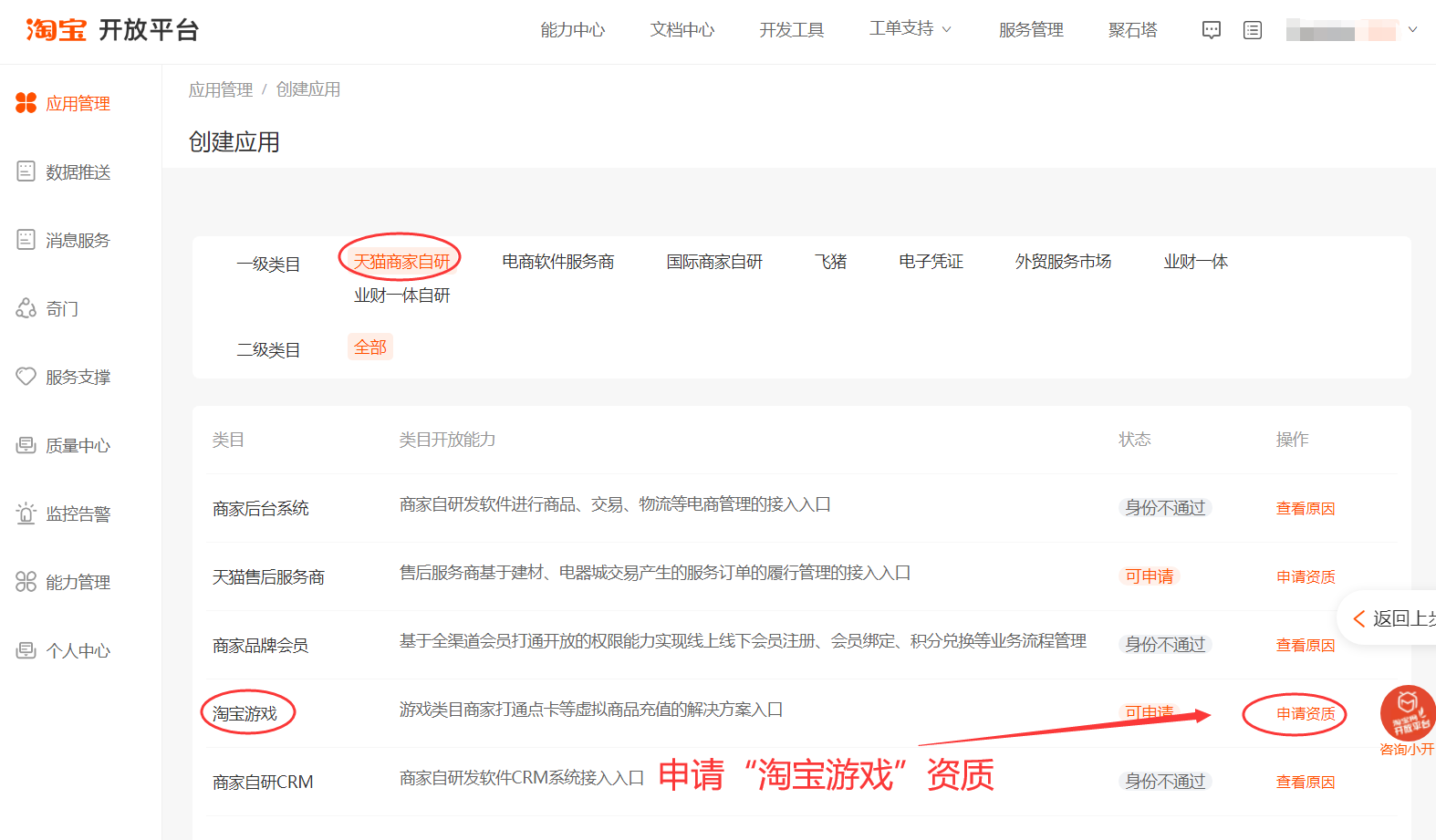Screen dimensions: 1436x840
Task: Click the Taobao Open Platform logo
Action: click(x=112, y=30)
